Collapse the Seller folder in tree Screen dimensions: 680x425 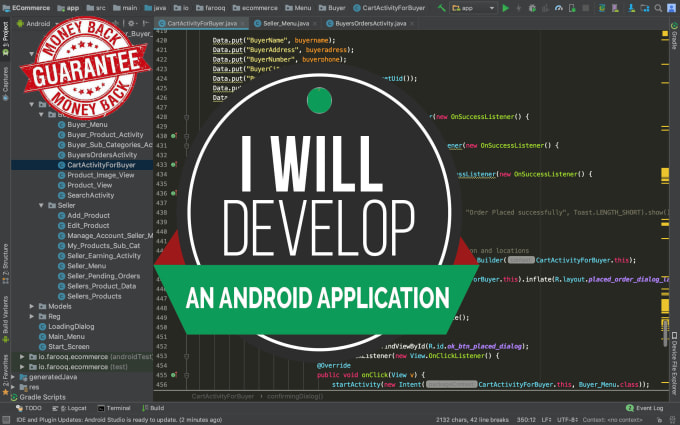(41, 205)
